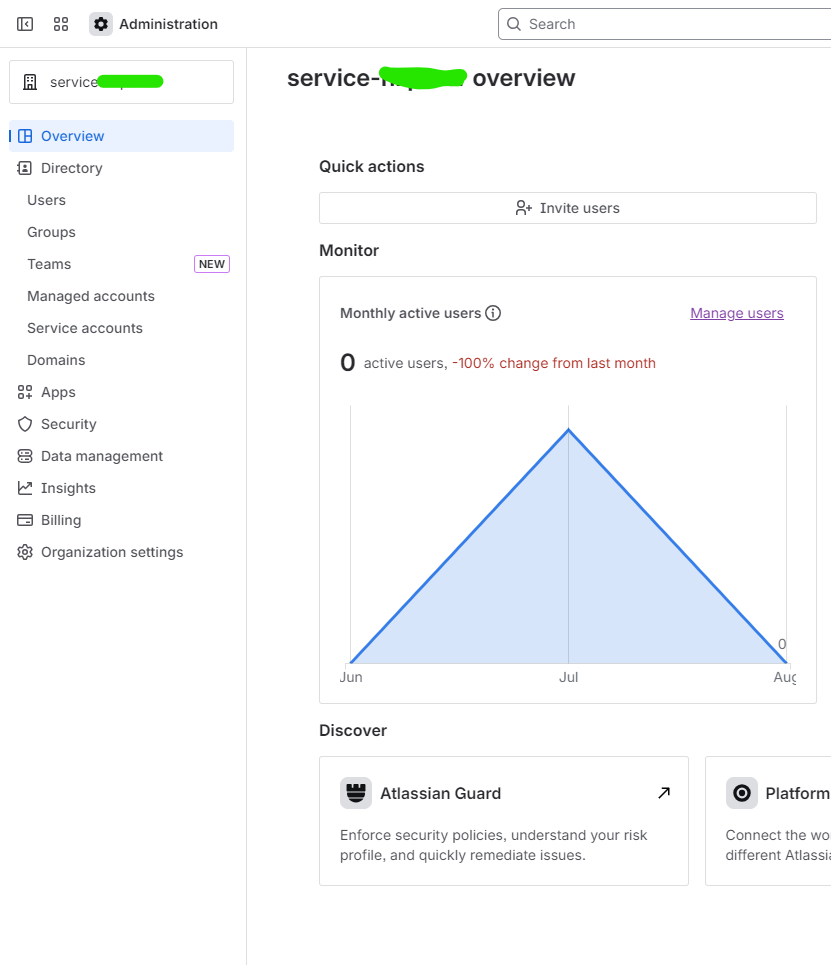831x965 pixels.
Task: Open Data management in sidebar
Action: (101, 456)
